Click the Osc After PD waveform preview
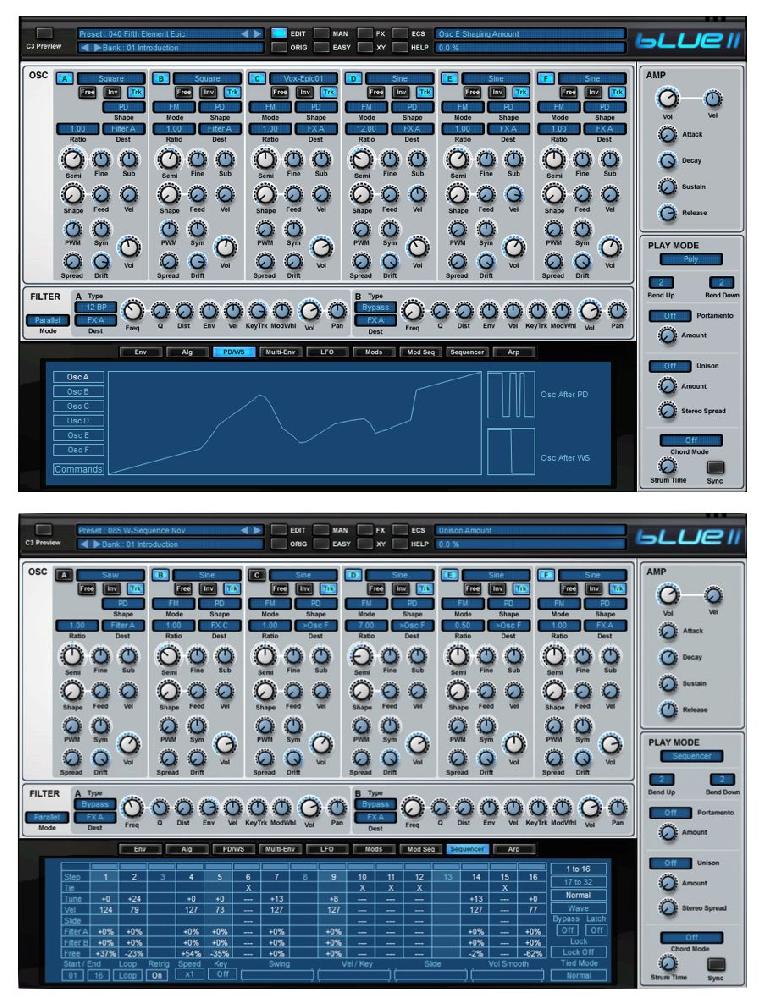The image size is (768, 1007). point(511,396)
